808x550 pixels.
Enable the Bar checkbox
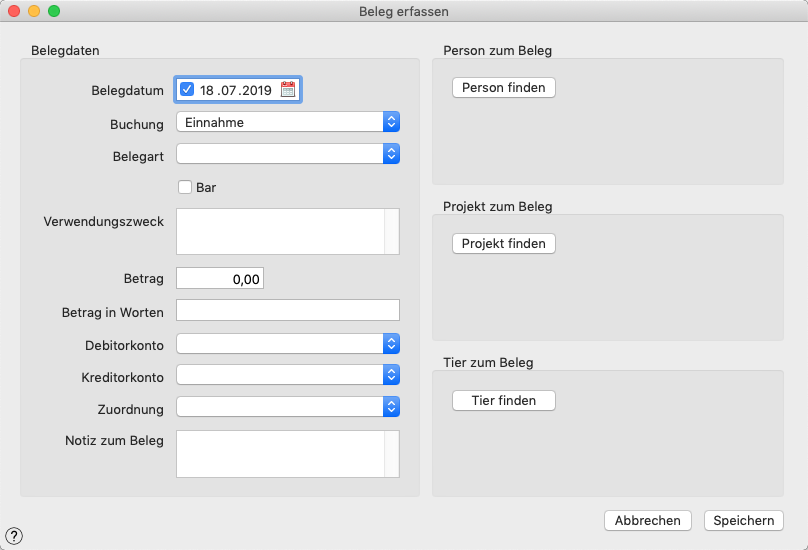tap(185, 187)
